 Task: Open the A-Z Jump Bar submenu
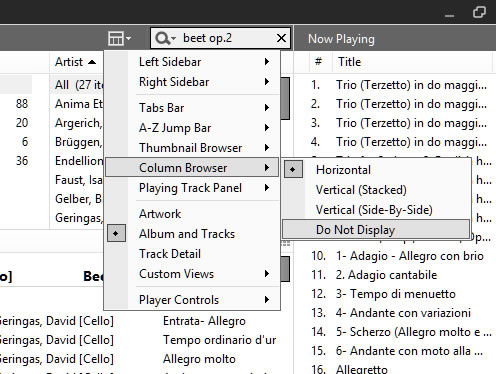tap(192, 128)
